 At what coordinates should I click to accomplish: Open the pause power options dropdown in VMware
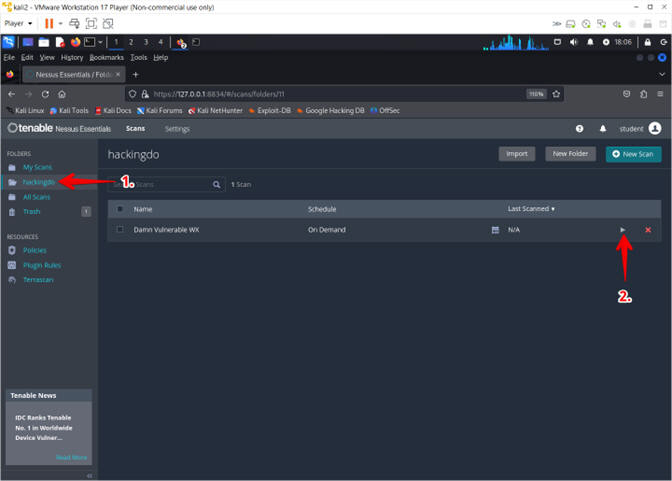[60, 23]
